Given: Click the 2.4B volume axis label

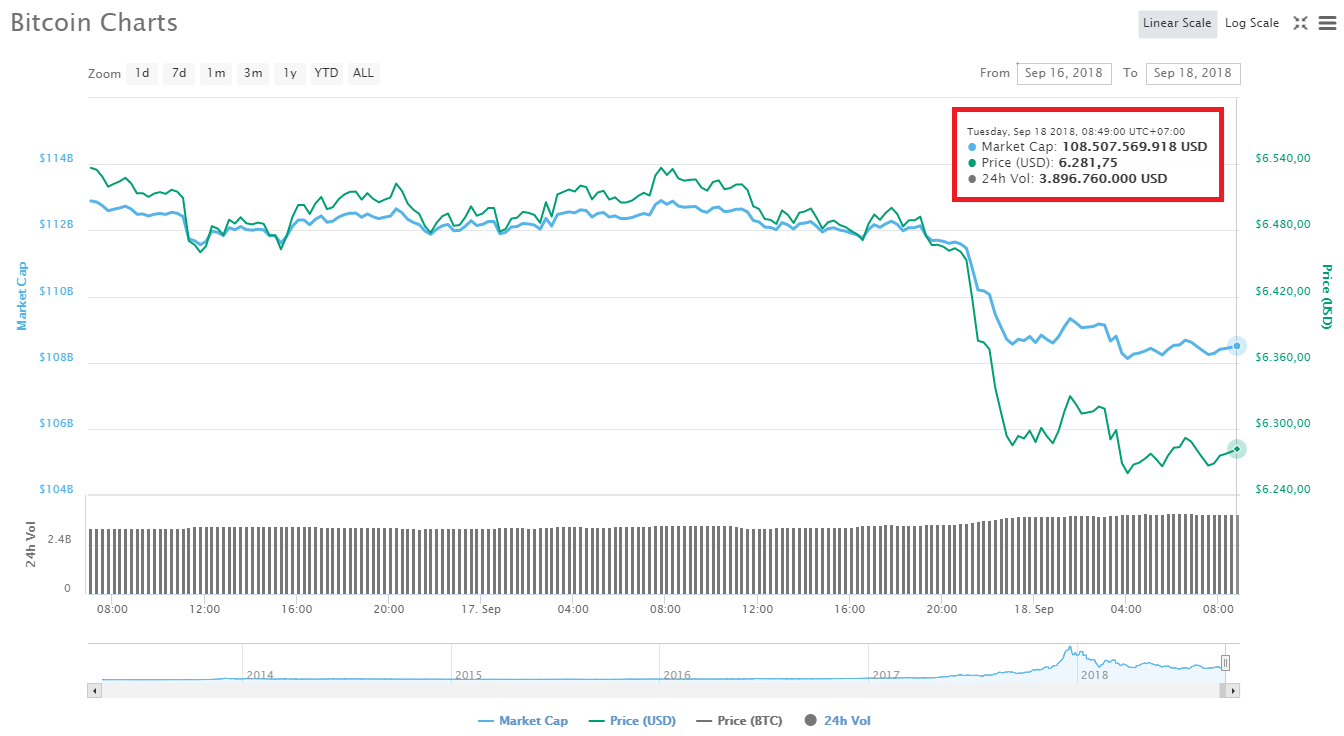Looking at the screenshot, I should (60, 539).
